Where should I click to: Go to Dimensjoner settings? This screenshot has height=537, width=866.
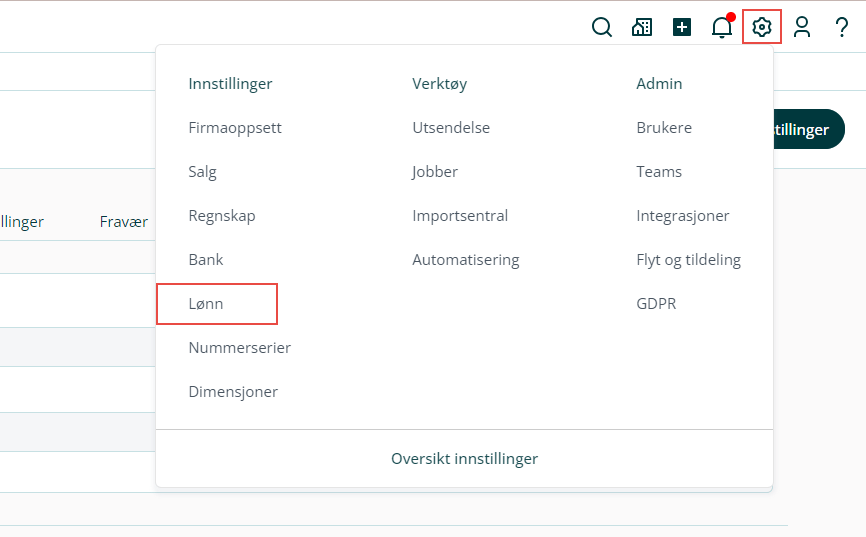click(233, 392)
